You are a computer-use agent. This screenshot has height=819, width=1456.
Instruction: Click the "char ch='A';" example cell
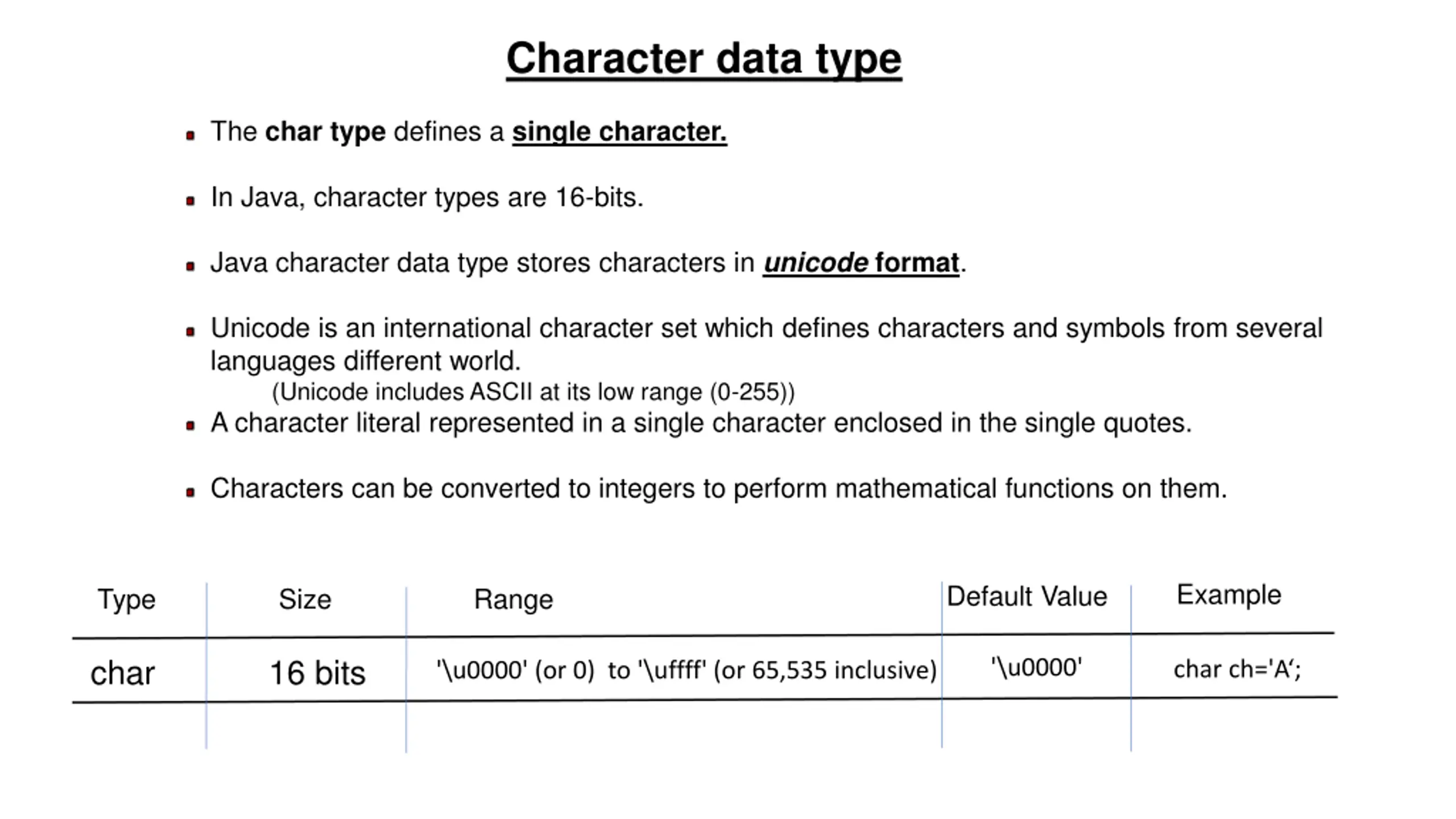click(1237, 669)
